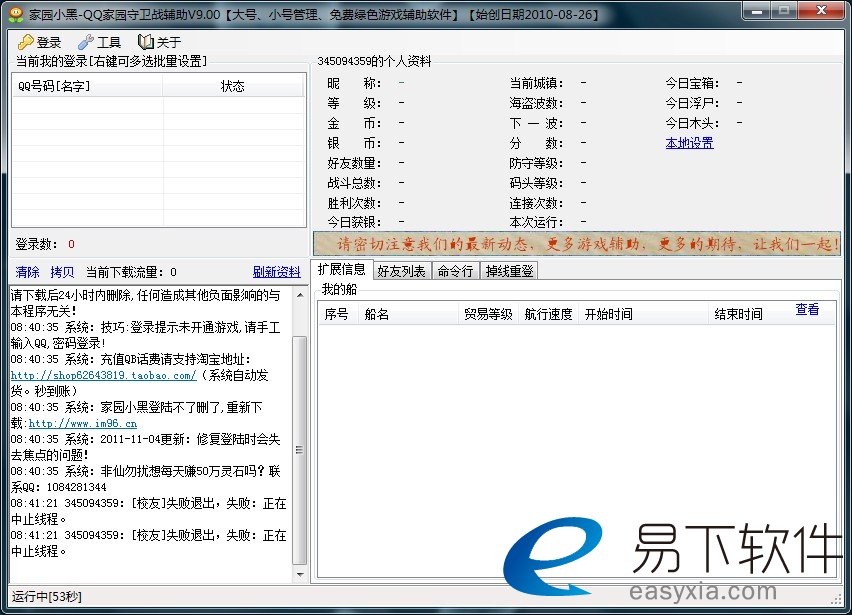
Task: Open the 本地设置 link
Action: pyautogui.click(x=690, y=143)
